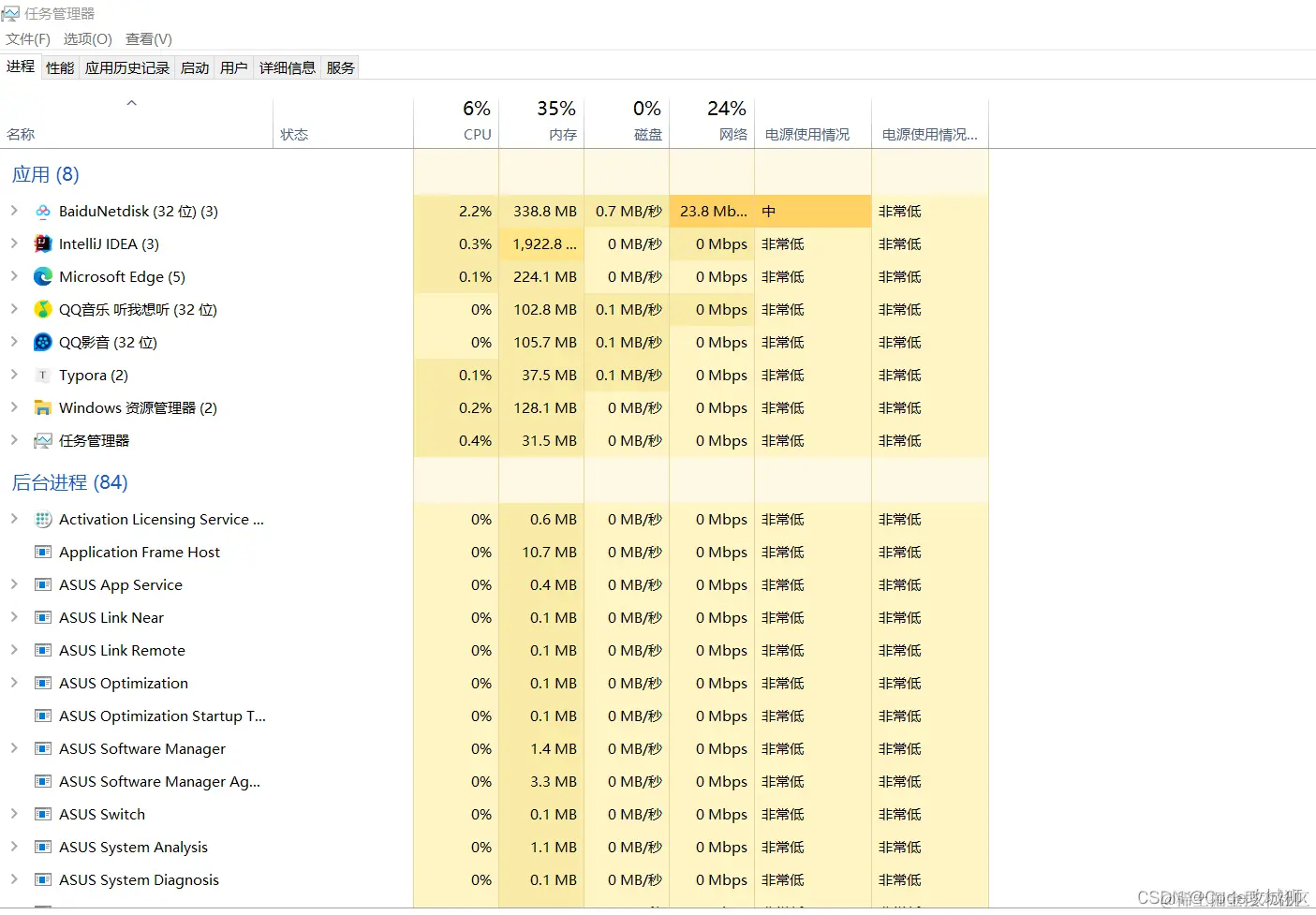Click the ASUS Software Manager Ag... icon
1316x915 pixels.
pos(43,782)
